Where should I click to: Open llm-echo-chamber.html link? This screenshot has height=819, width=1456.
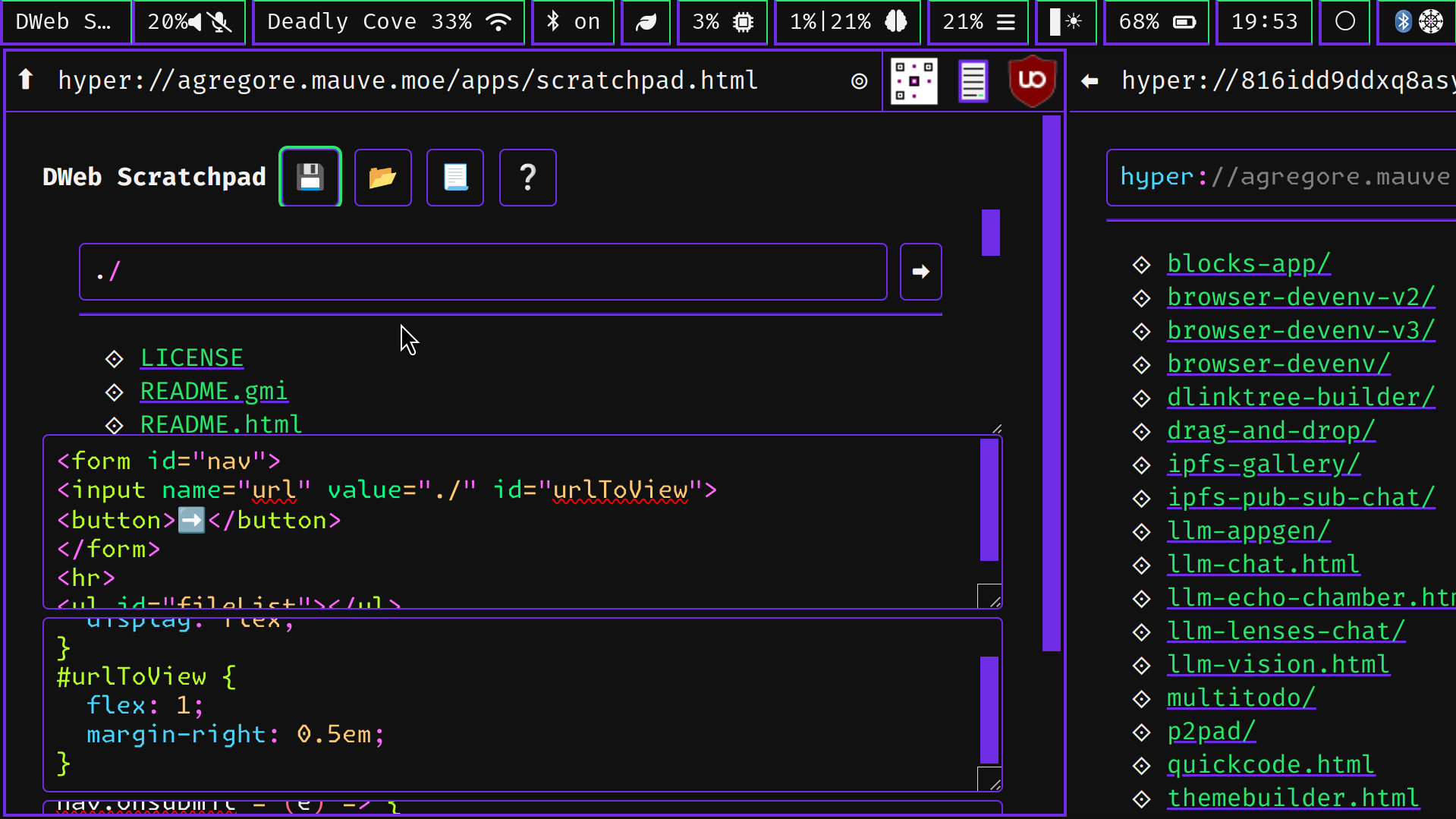pyautogui.click(x=1311, y=597)
